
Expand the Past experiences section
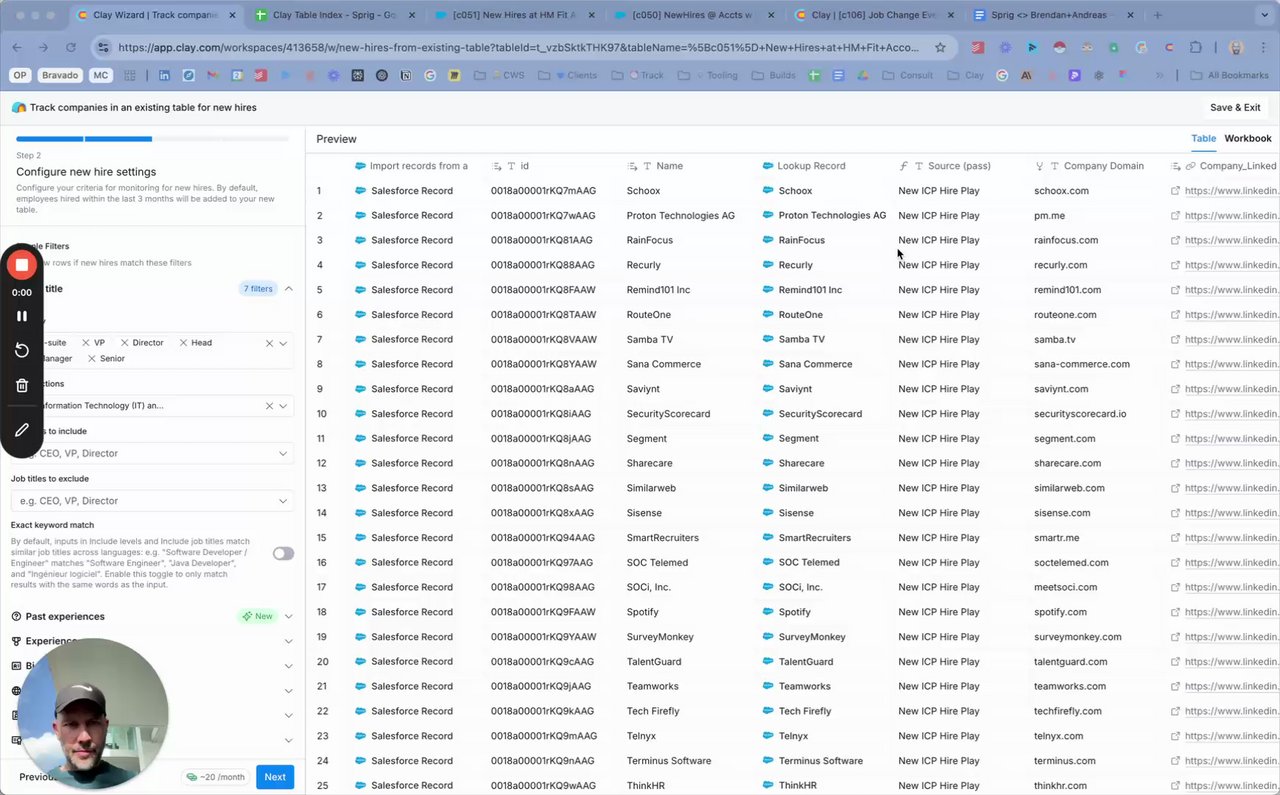tap(289, 617)
